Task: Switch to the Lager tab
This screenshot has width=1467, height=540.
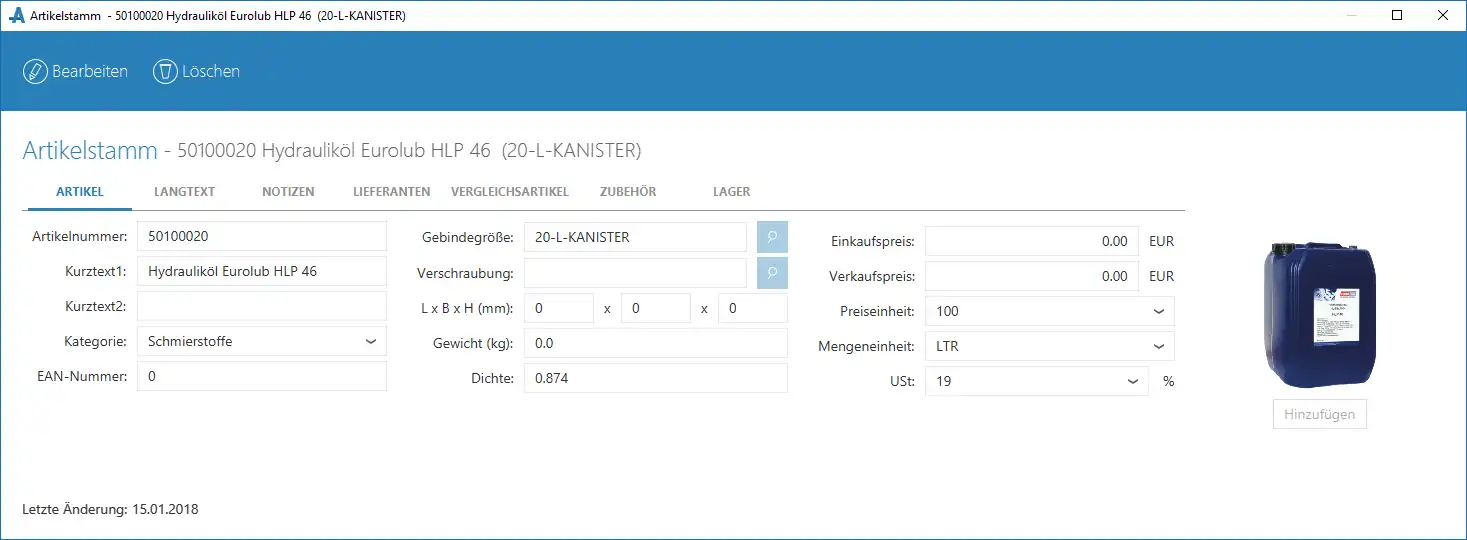Action: pos(732,192)
